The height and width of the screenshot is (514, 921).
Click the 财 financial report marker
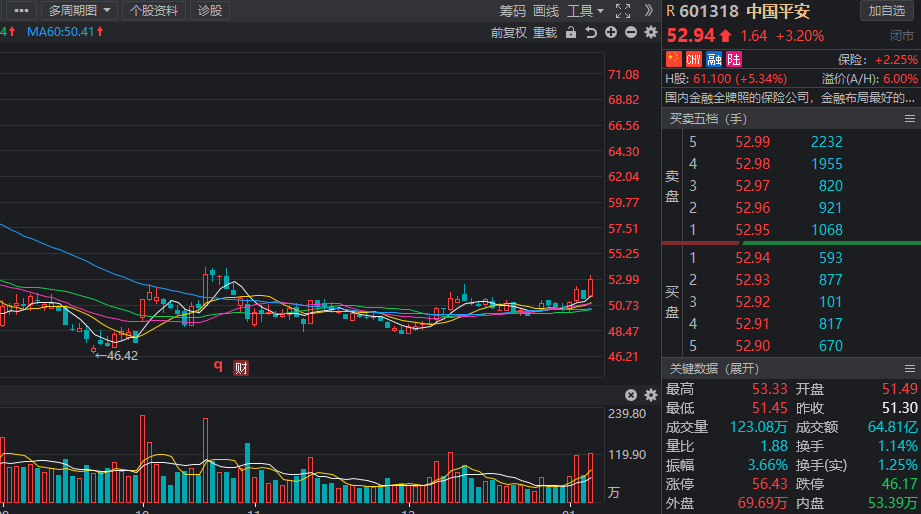pyautogui.click(x=241, y=368)
